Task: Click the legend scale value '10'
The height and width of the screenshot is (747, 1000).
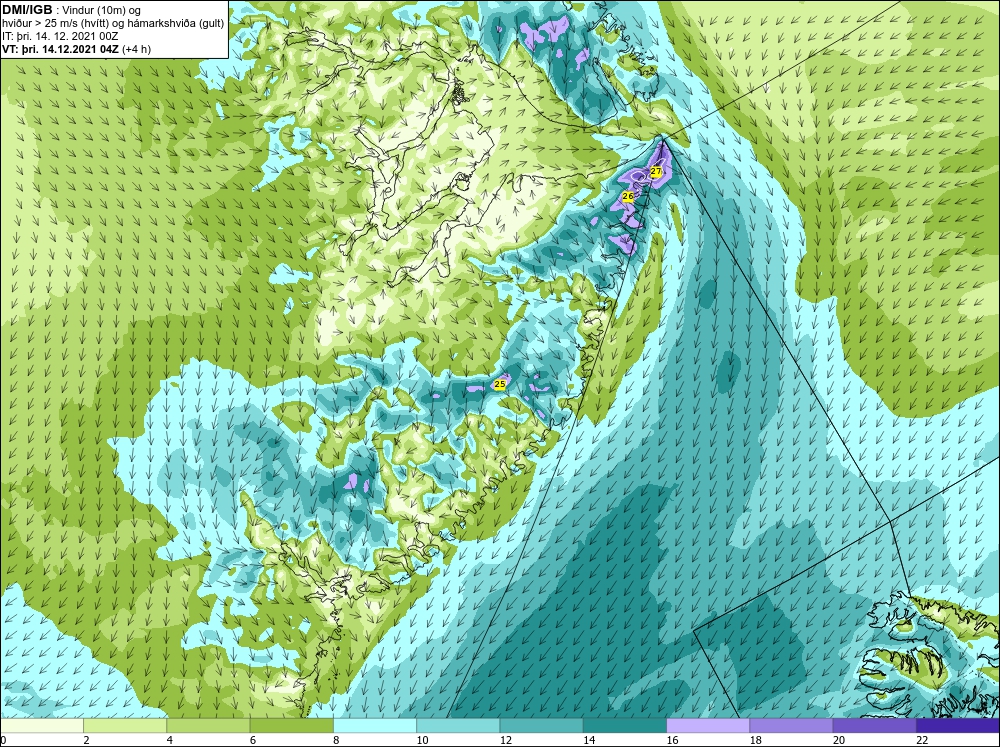Action: tap(422, 740)
